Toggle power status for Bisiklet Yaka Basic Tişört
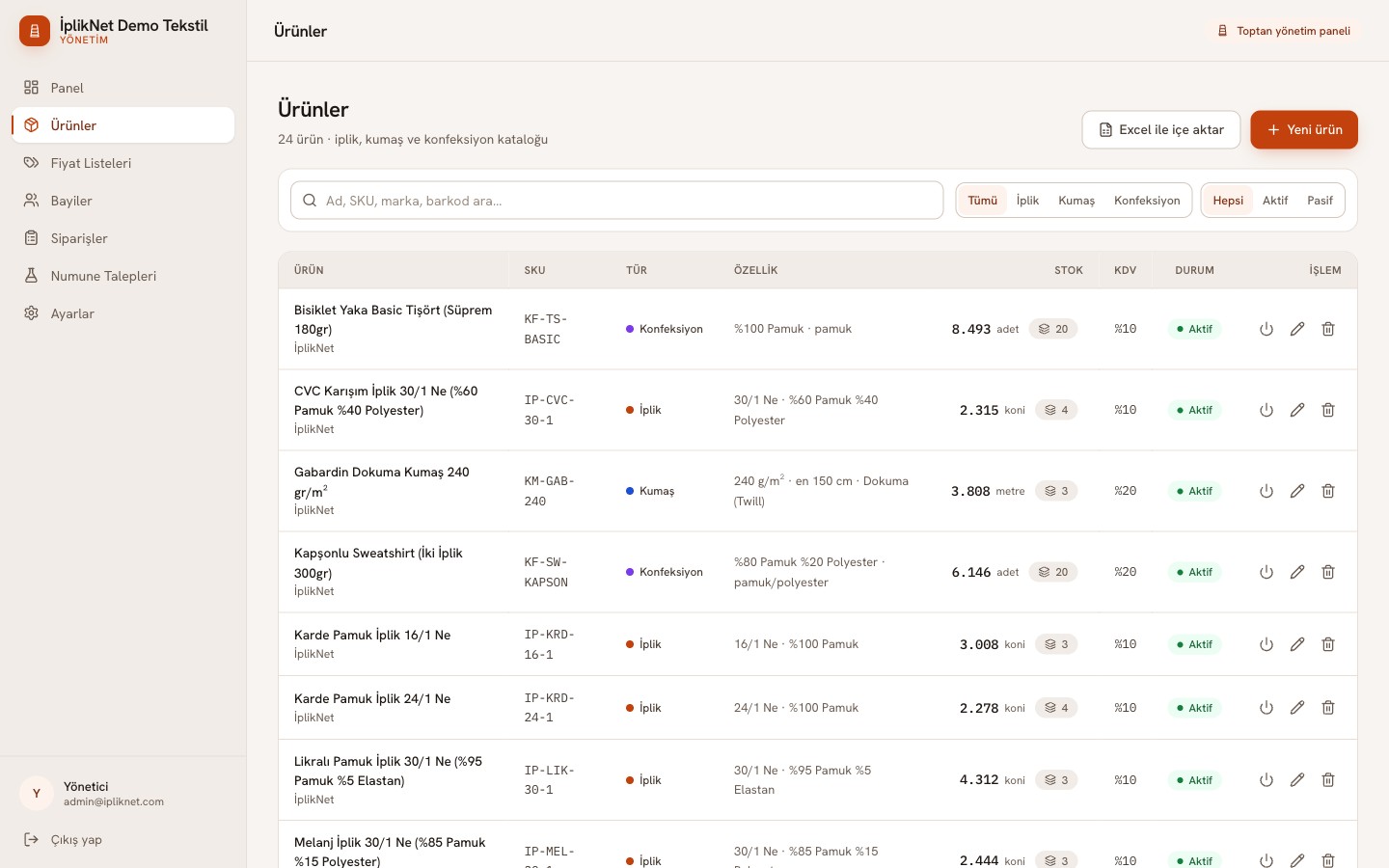Screen dimensions: 1389x868 click(1266, 329)
